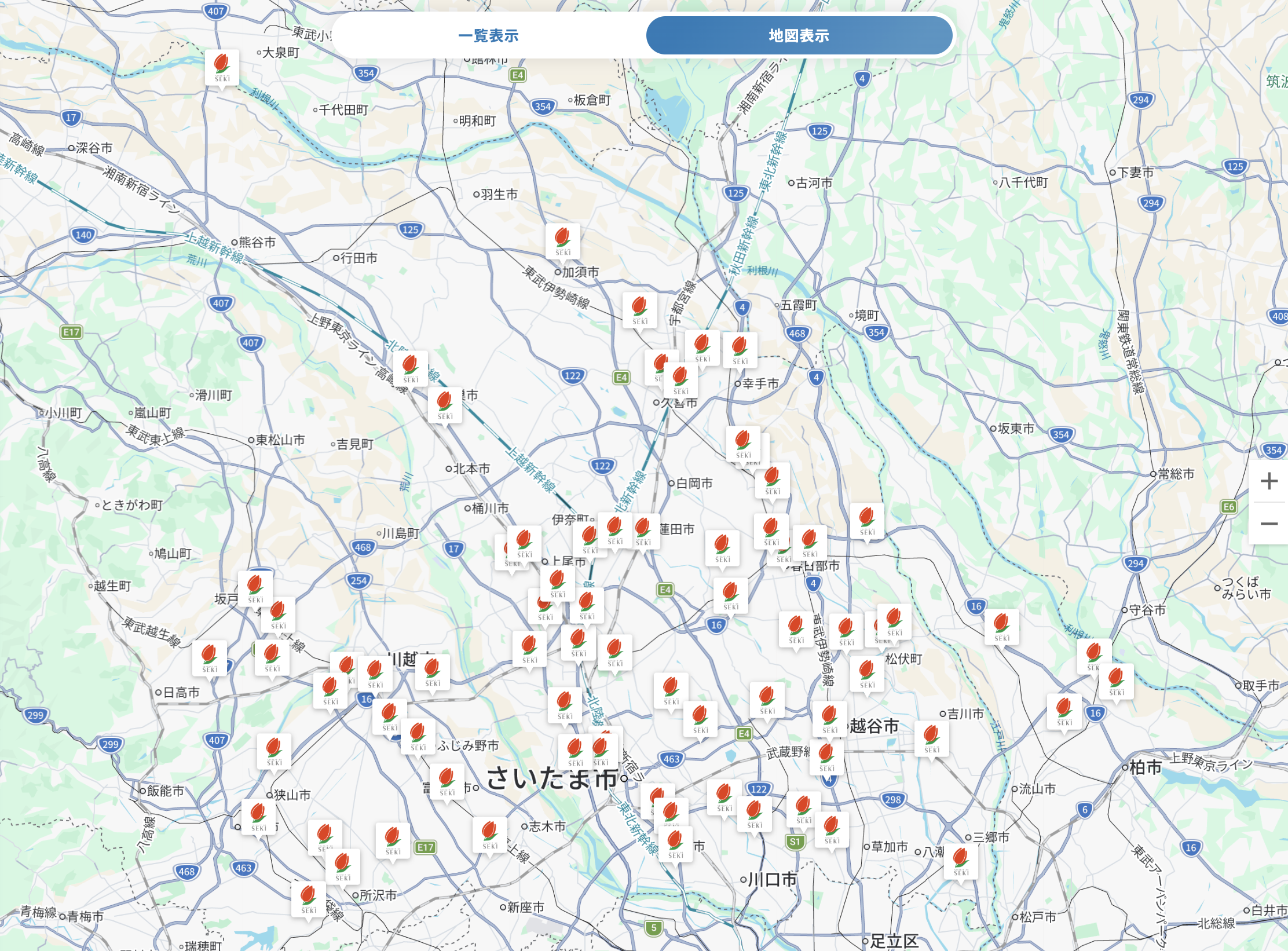This screenshot has height=951, width=1288.
Task: Select SEKI marker left of 志木市
Action: (489, 835)
